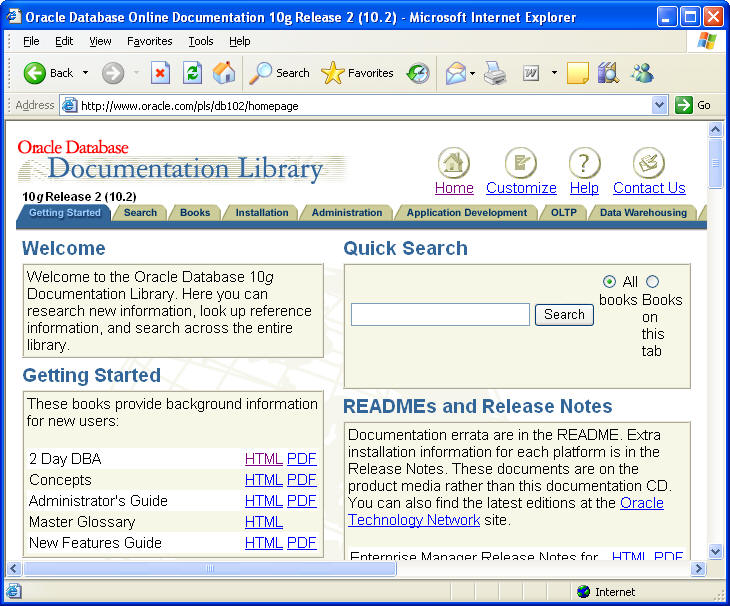Expand the Back history dropdown arrow
Viewport: 730px width, 606px height.
[x=85, y=73]
